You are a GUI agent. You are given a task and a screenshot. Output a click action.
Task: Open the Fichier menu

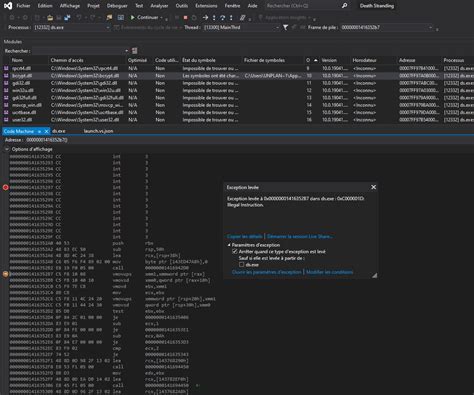(23, 6)
